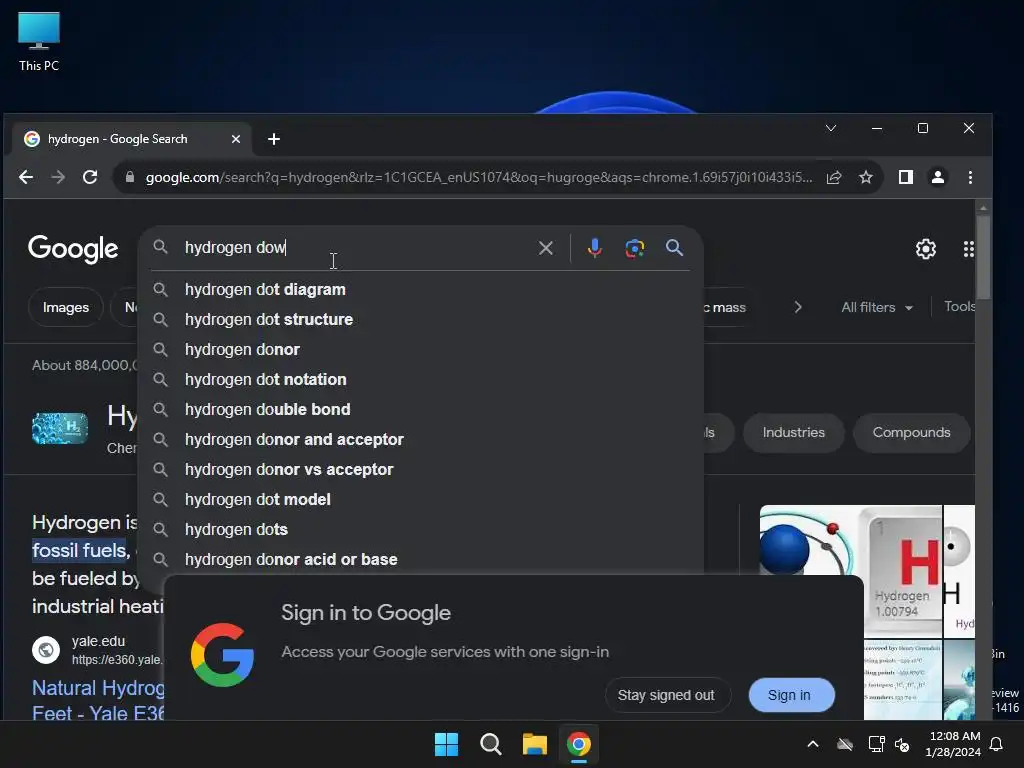Open Chrome three-dot menu
This screenshot has height=768, width=1024.
click(x=970, y=177)
